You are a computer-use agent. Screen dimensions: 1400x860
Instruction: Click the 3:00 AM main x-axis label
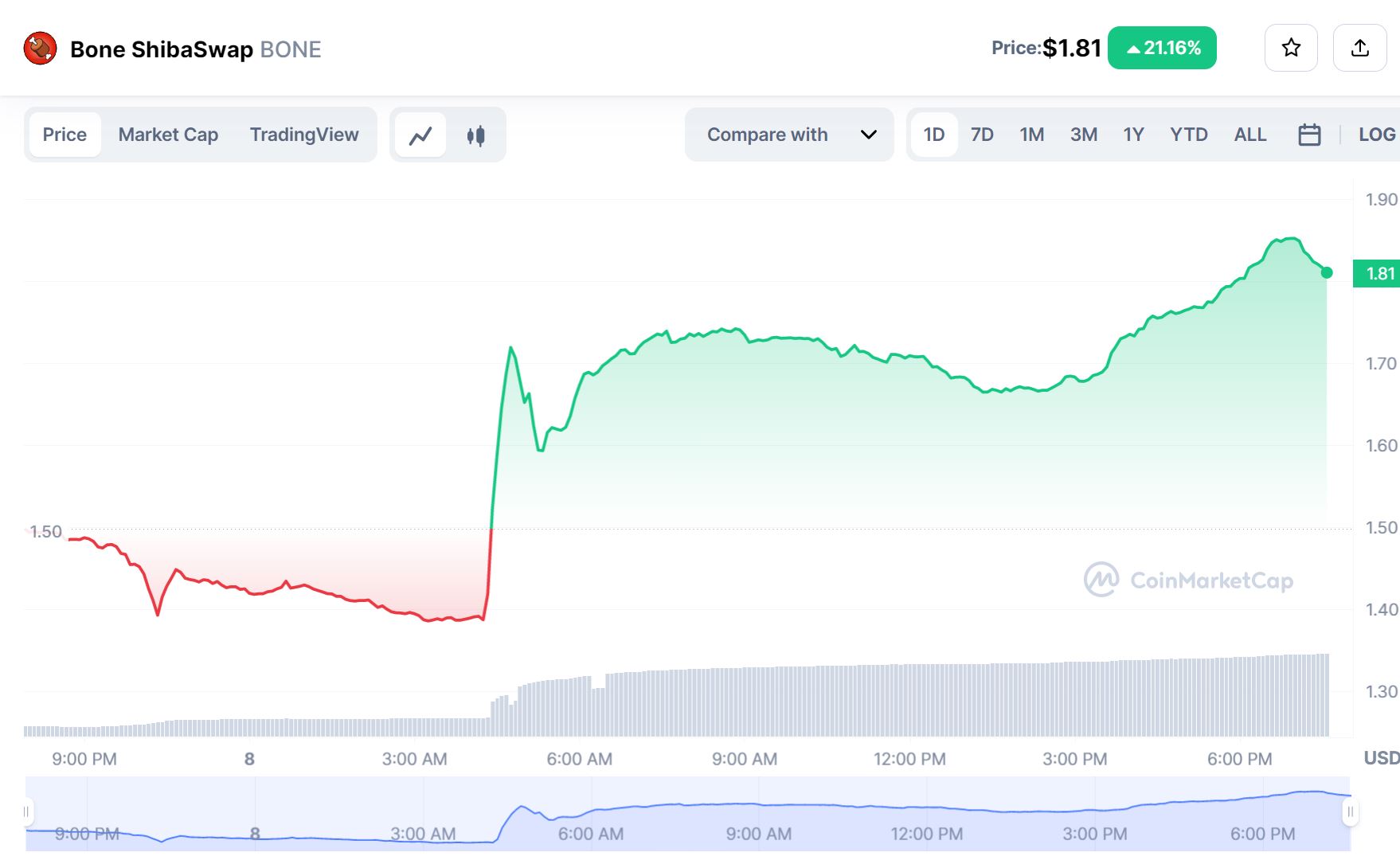coord(414,759)
